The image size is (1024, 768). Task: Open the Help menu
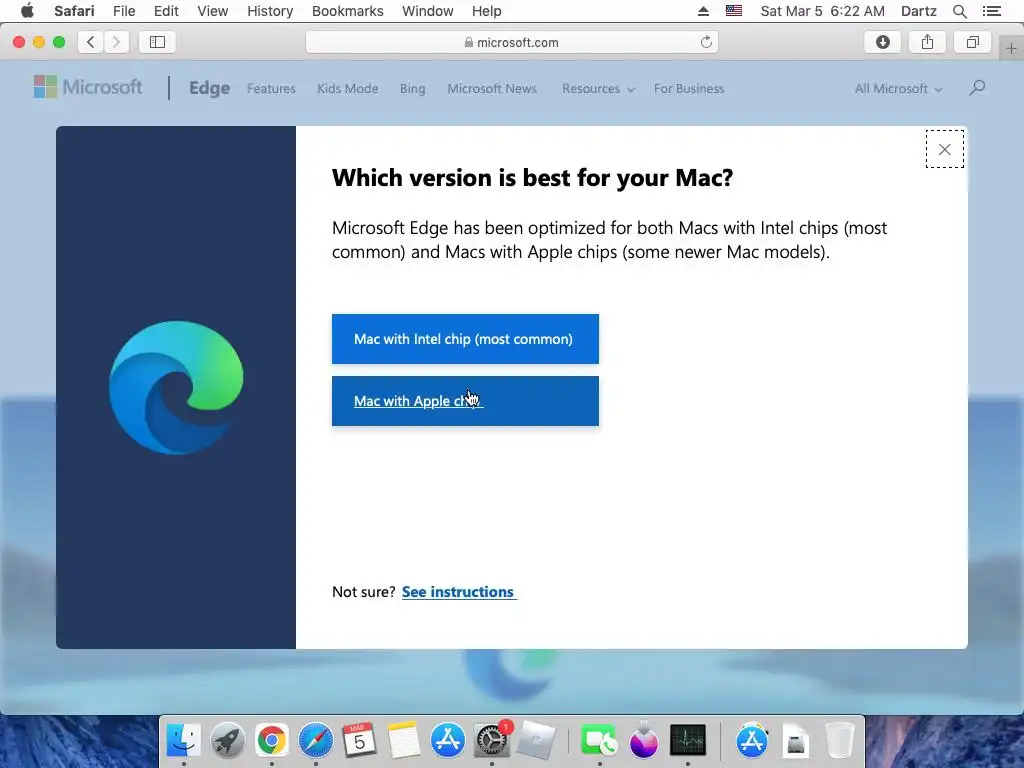(x=487, y=11)
